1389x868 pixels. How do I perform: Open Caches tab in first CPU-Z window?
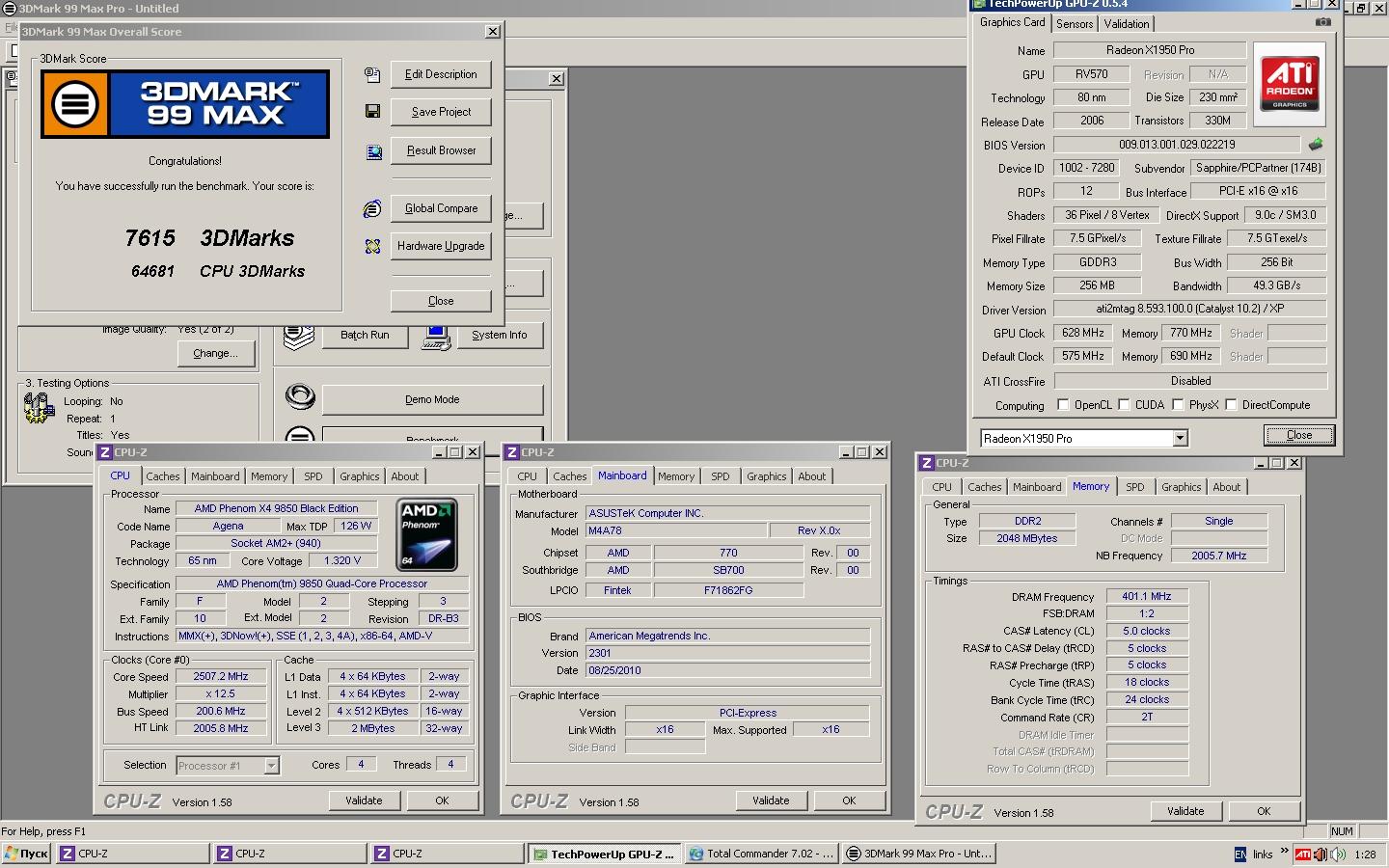coord(163,476)
